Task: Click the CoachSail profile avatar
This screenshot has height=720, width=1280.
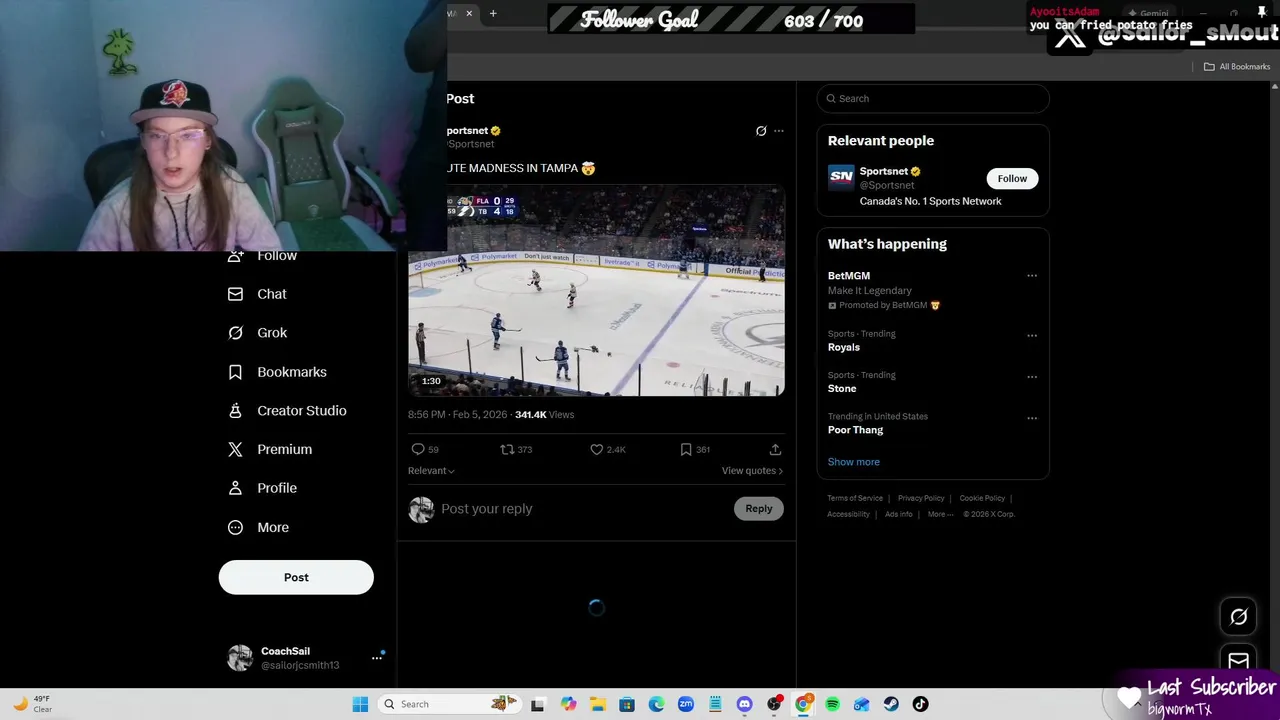Action: [240, 658]
